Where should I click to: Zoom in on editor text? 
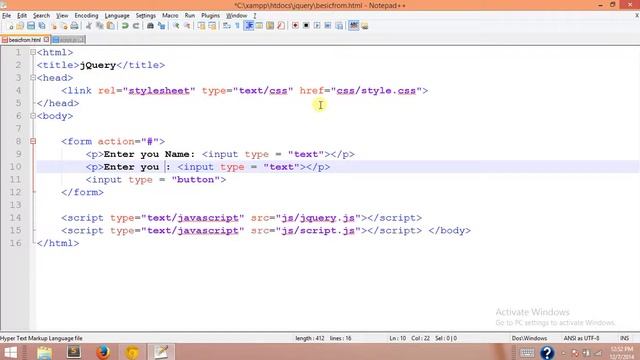[x=176, y=26]
